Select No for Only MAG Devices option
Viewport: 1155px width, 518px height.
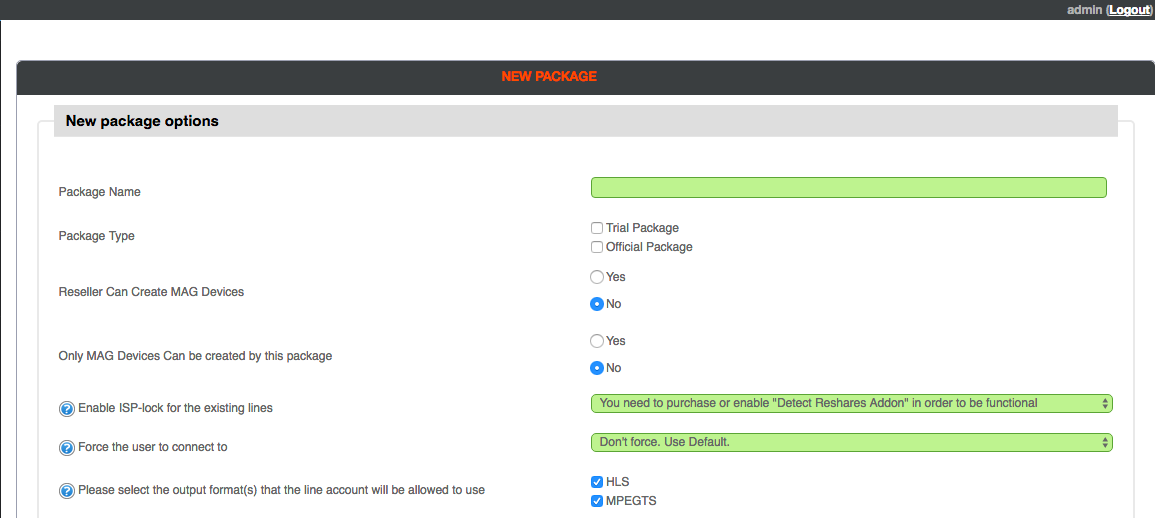[x=597, y=368]
